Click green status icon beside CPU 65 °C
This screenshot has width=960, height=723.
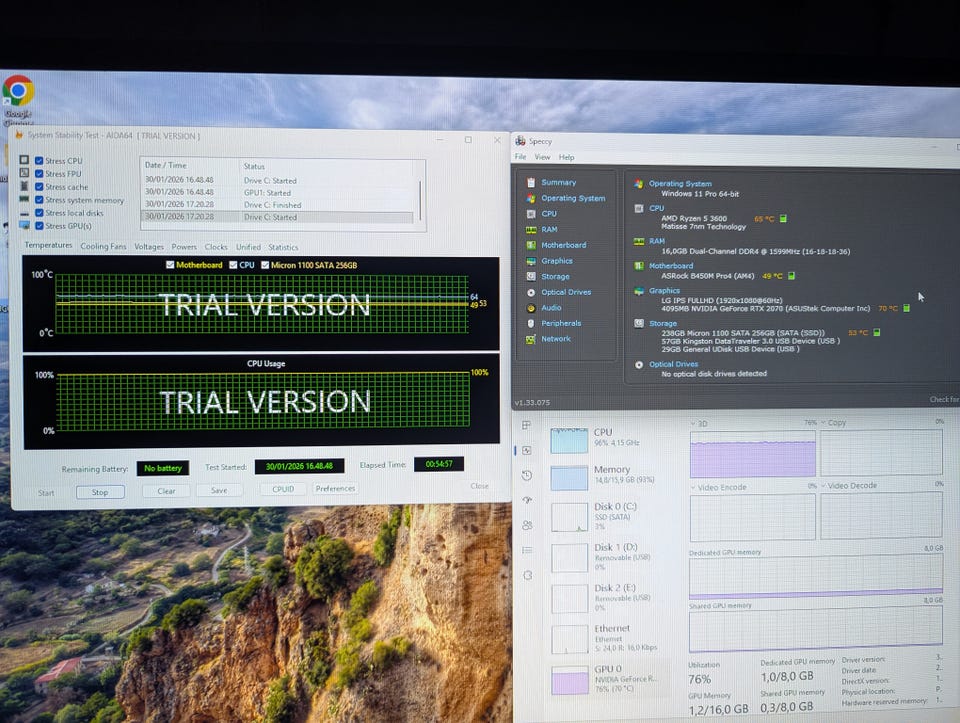click(782, 219)
